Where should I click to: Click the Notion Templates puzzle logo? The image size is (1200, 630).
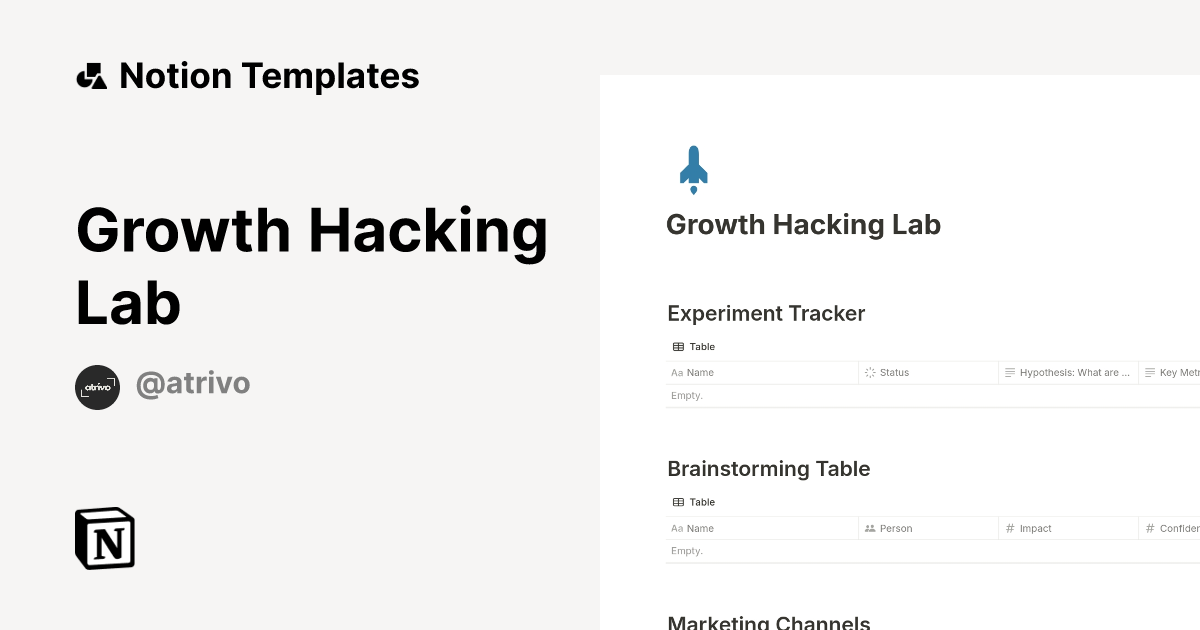click(93, 75)
